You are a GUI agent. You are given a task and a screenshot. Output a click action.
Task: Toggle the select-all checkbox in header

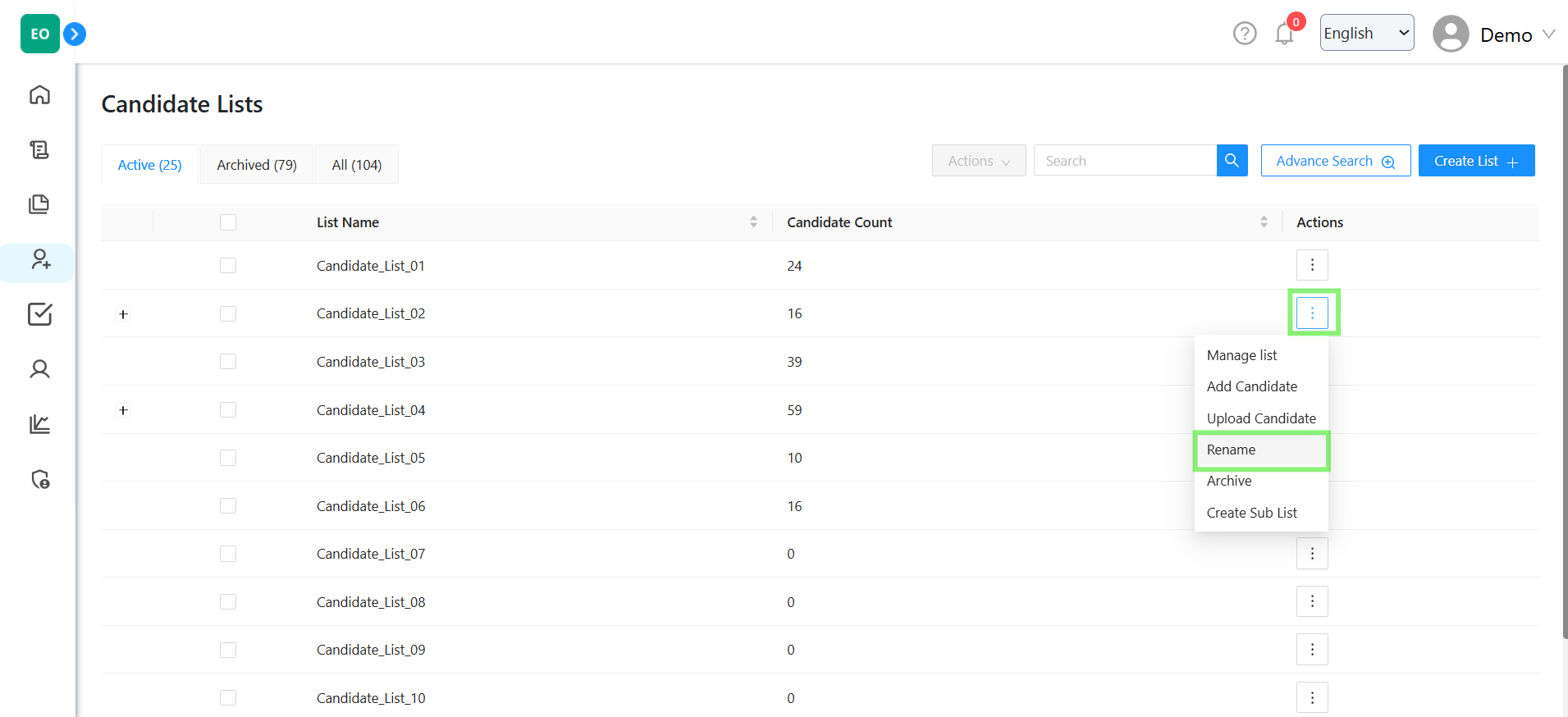[x=228, y=222]
